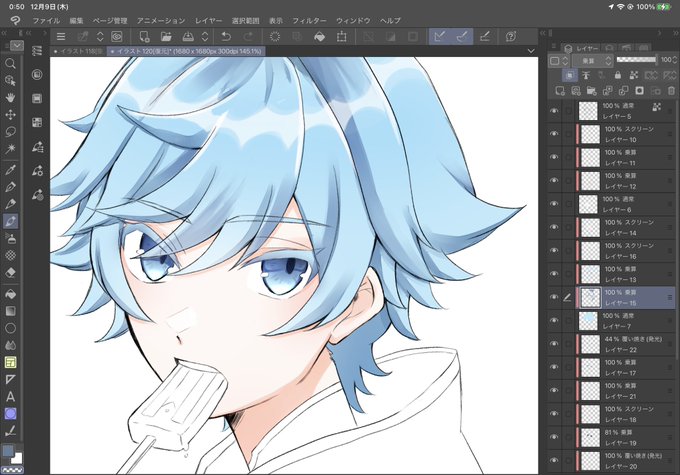Viewport: 680px width, 475px height.
Task: Click the main drawing color swatch
Action: tap(8, 451)
